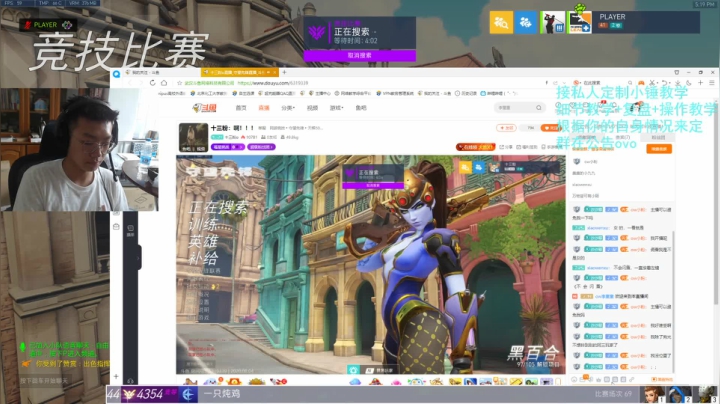The width and height of the screenshot is (720, 404).
Task: Click the second purple tag under the streamer name
Action: (261, 147)
